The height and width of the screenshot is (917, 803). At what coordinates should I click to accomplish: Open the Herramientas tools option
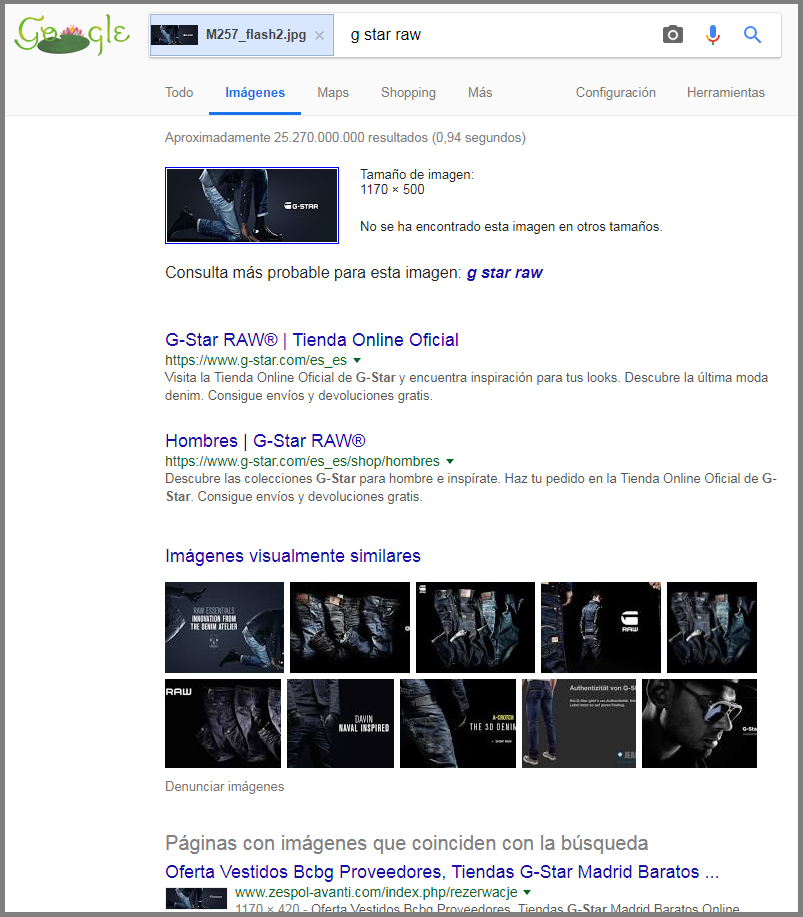[725, 92]
